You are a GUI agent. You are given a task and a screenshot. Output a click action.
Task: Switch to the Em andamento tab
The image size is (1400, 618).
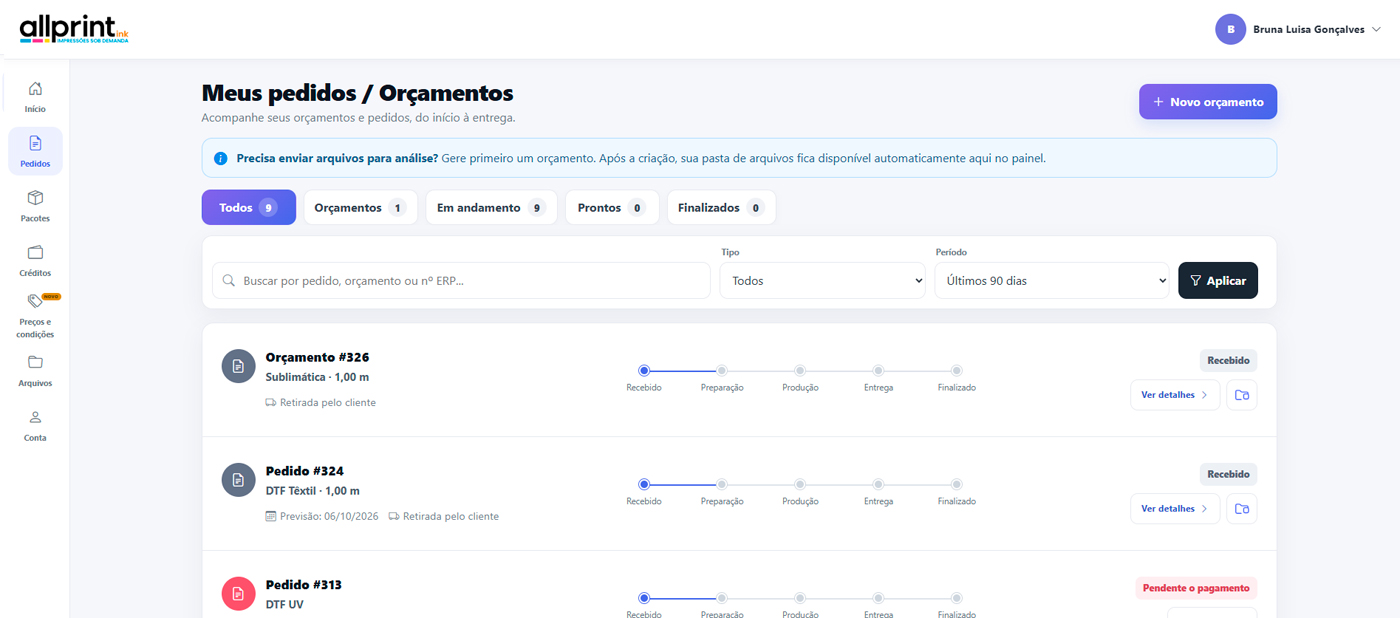tap(491, 207)
